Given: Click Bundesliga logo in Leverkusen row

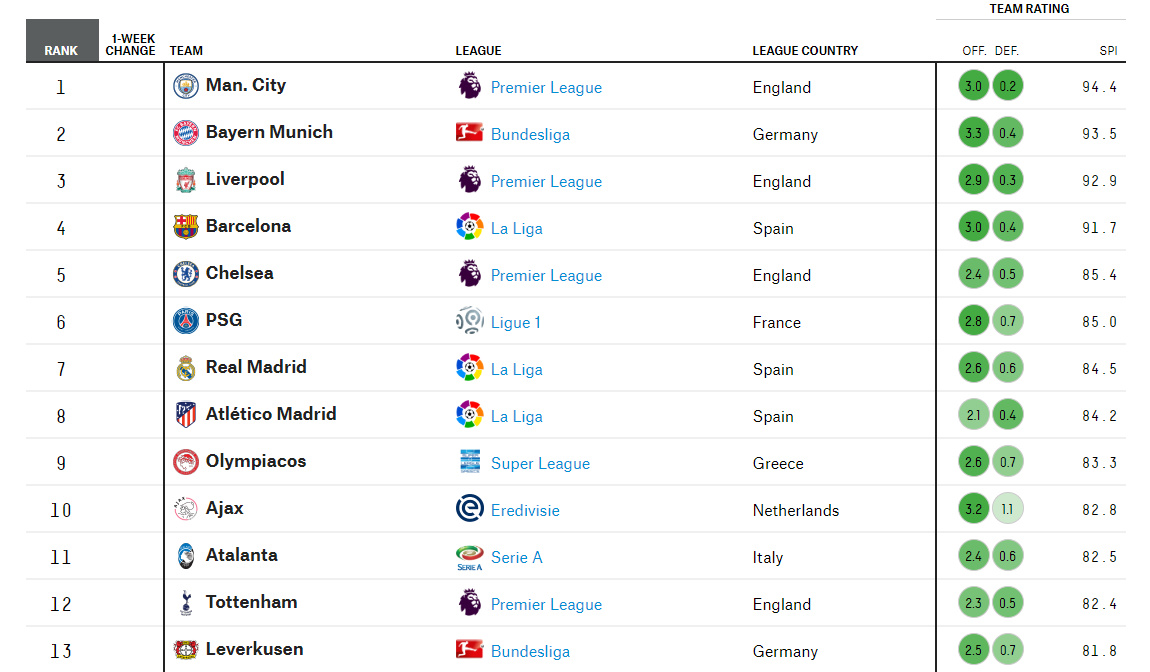Looking at the screenshot, I should click(x=469, y=649).
